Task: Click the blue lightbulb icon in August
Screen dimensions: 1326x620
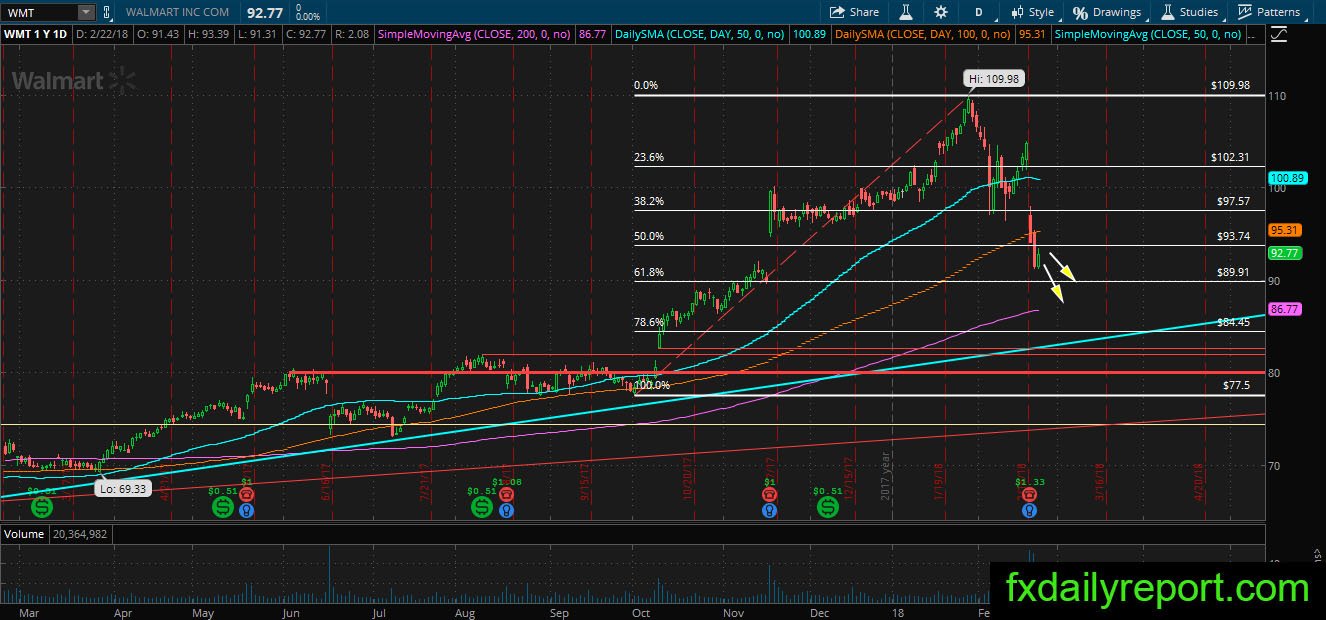Action: [x=507, y=510]
